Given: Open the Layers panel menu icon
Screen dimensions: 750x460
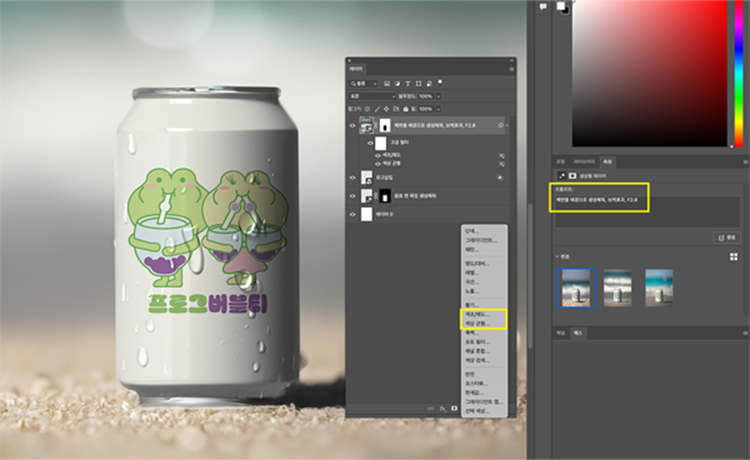Looking at the screenshot, I should tap(511, 69).
